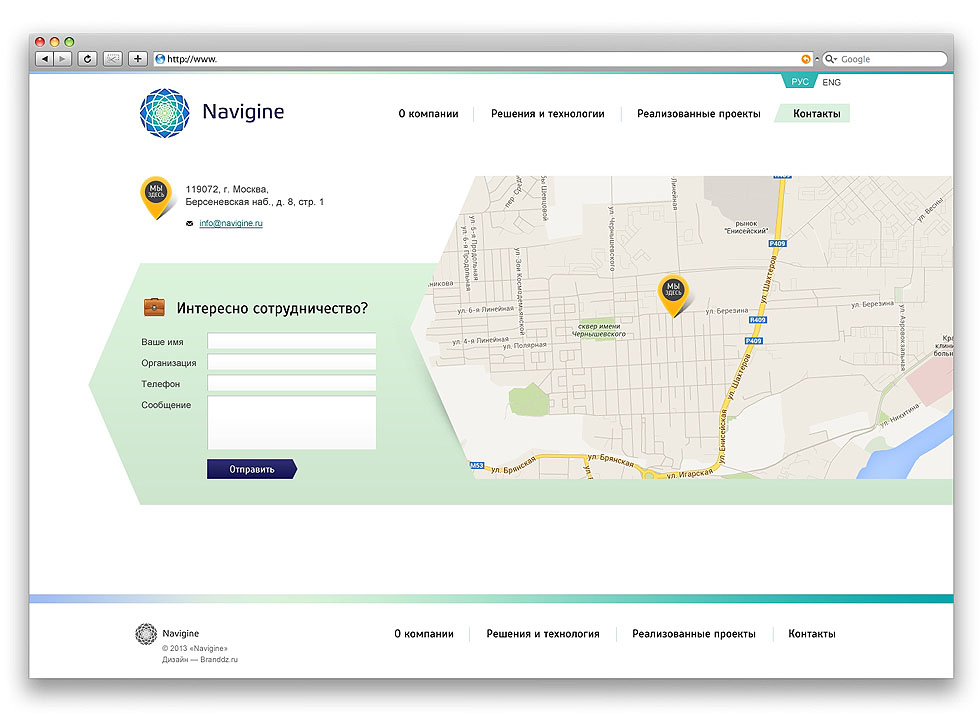The image size is (980, 714).
Task: Open the Google search magnifier dropdown
Action: pos(830,59)
